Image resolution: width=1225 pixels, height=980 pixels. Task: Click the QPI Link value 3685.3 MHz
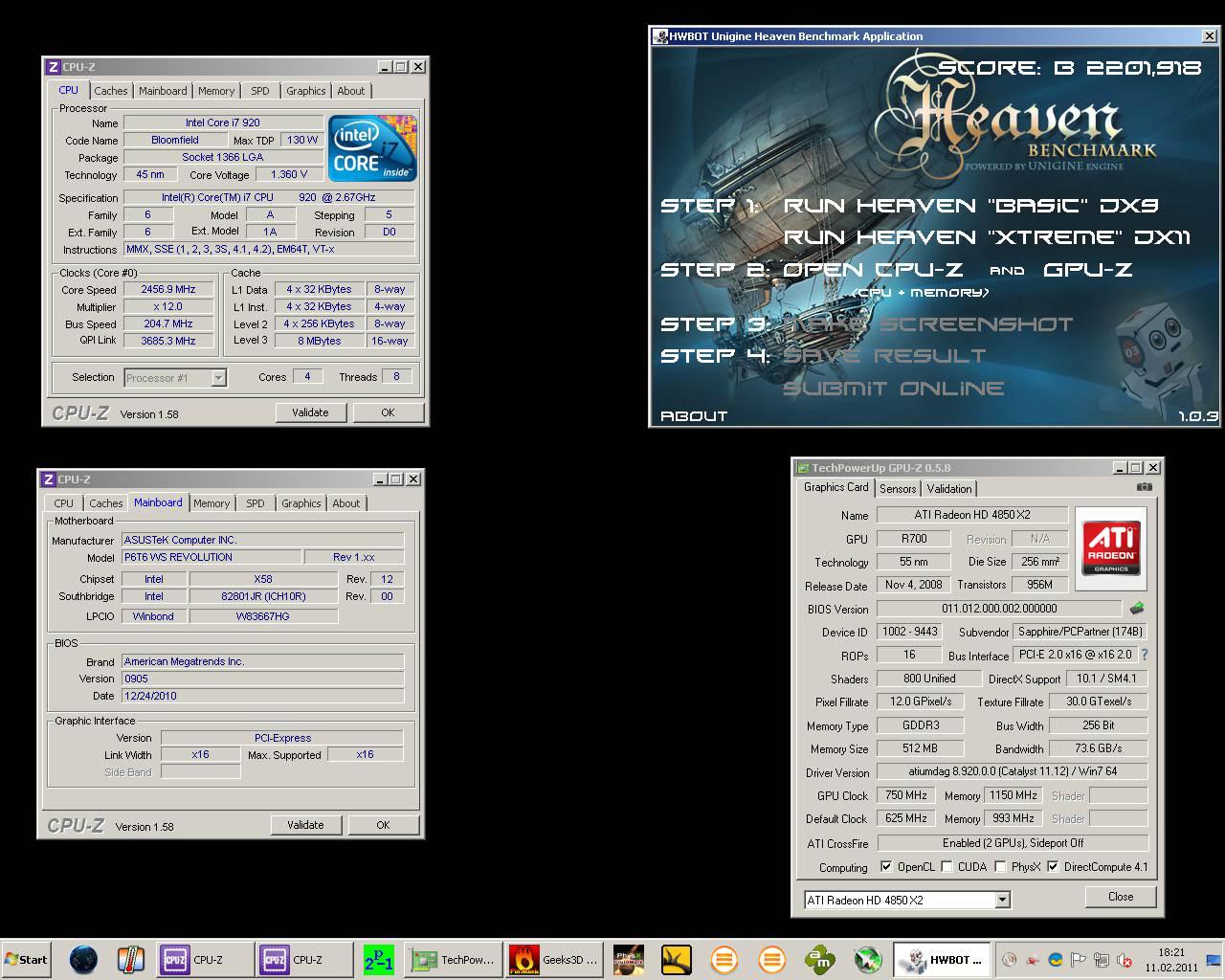pyautogui.click(x=167, y=341)
